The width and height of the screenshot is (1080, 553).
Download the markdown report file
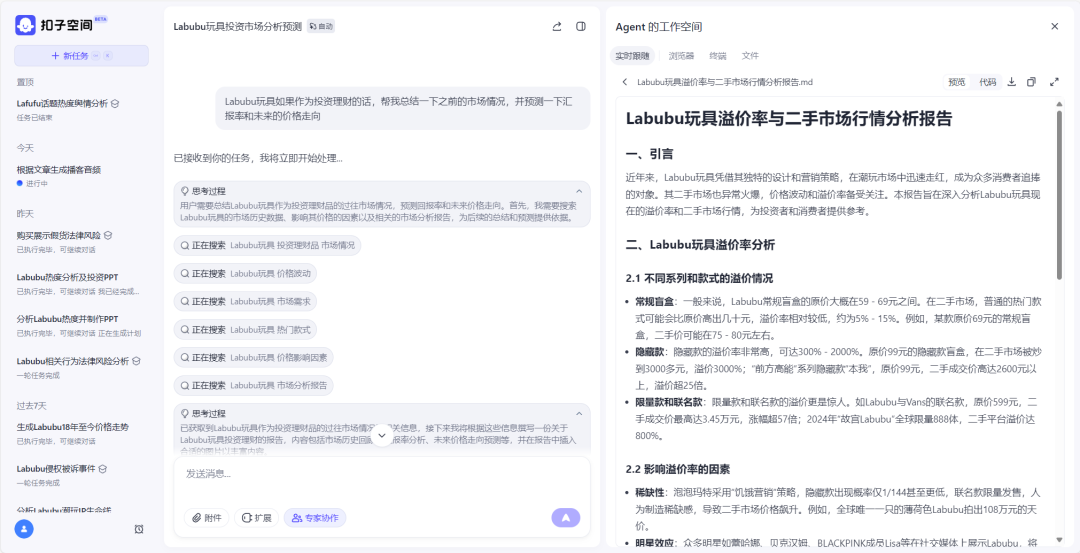(1011, 82)
